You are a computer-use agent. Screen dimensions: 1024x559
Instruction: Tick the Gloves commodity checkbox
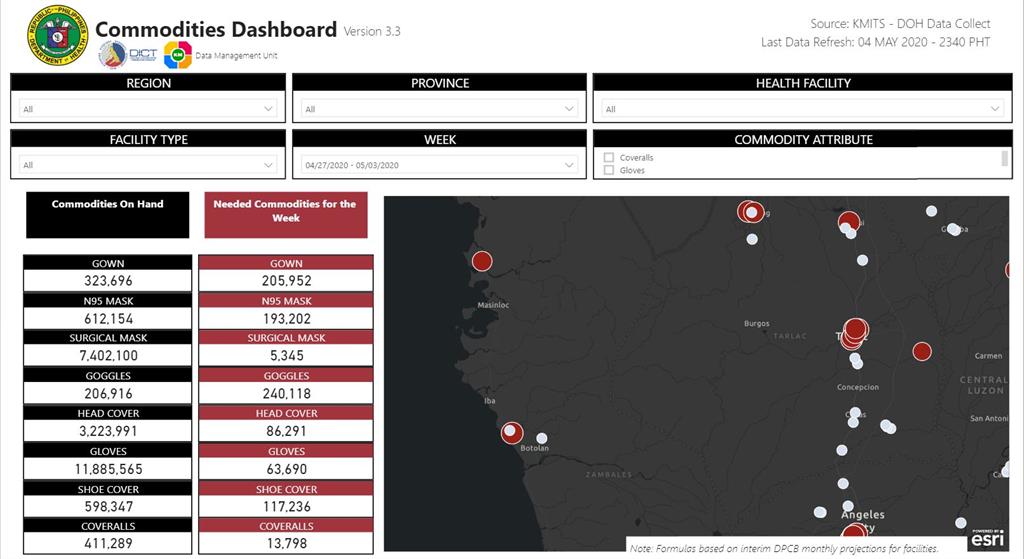tap(609, 171)
